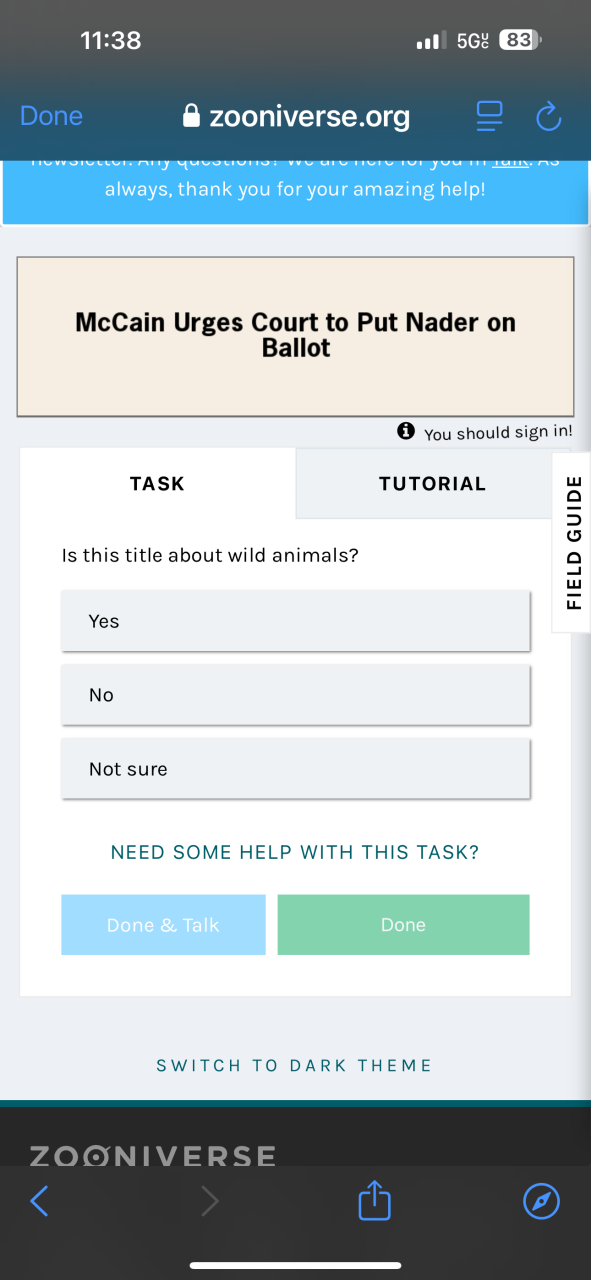Select the No answer
591x1280 pixels.
click(x=295, y=695)
